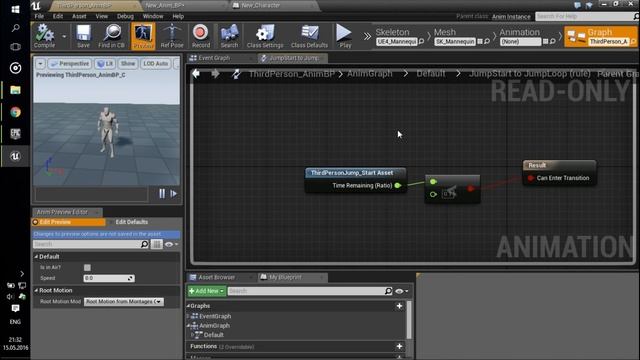This screenshot has width=640, height=360.
Task: Select ThirdPersonJump_Start Asset node
Action: [x=356, y=173]
